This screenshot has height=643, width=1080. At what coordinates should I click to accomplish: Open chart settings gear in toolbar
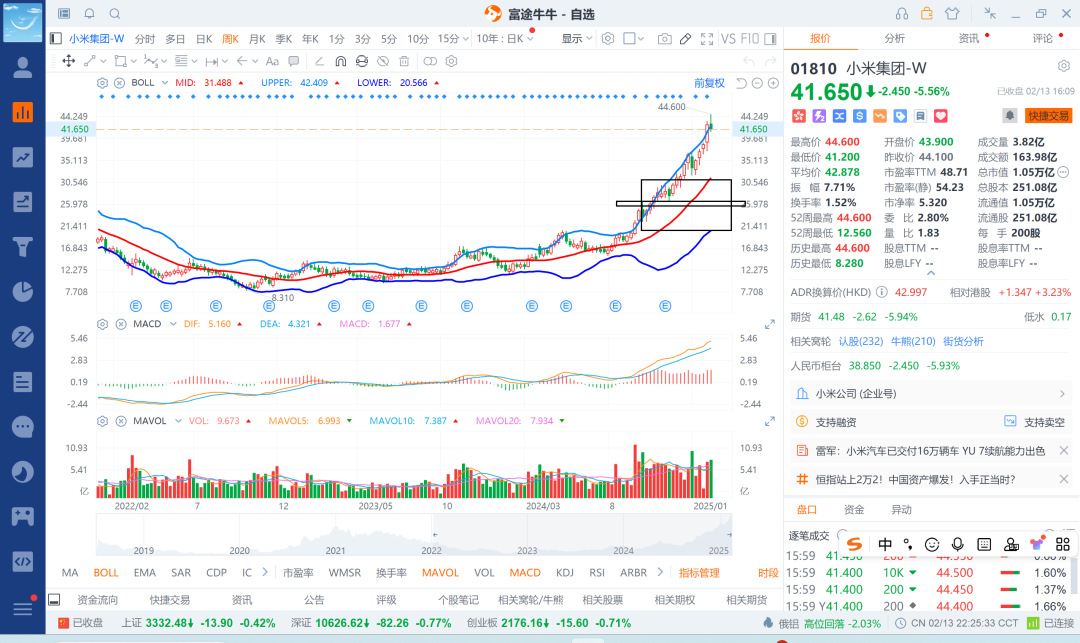pyautogui.click(x=608, y=39)
